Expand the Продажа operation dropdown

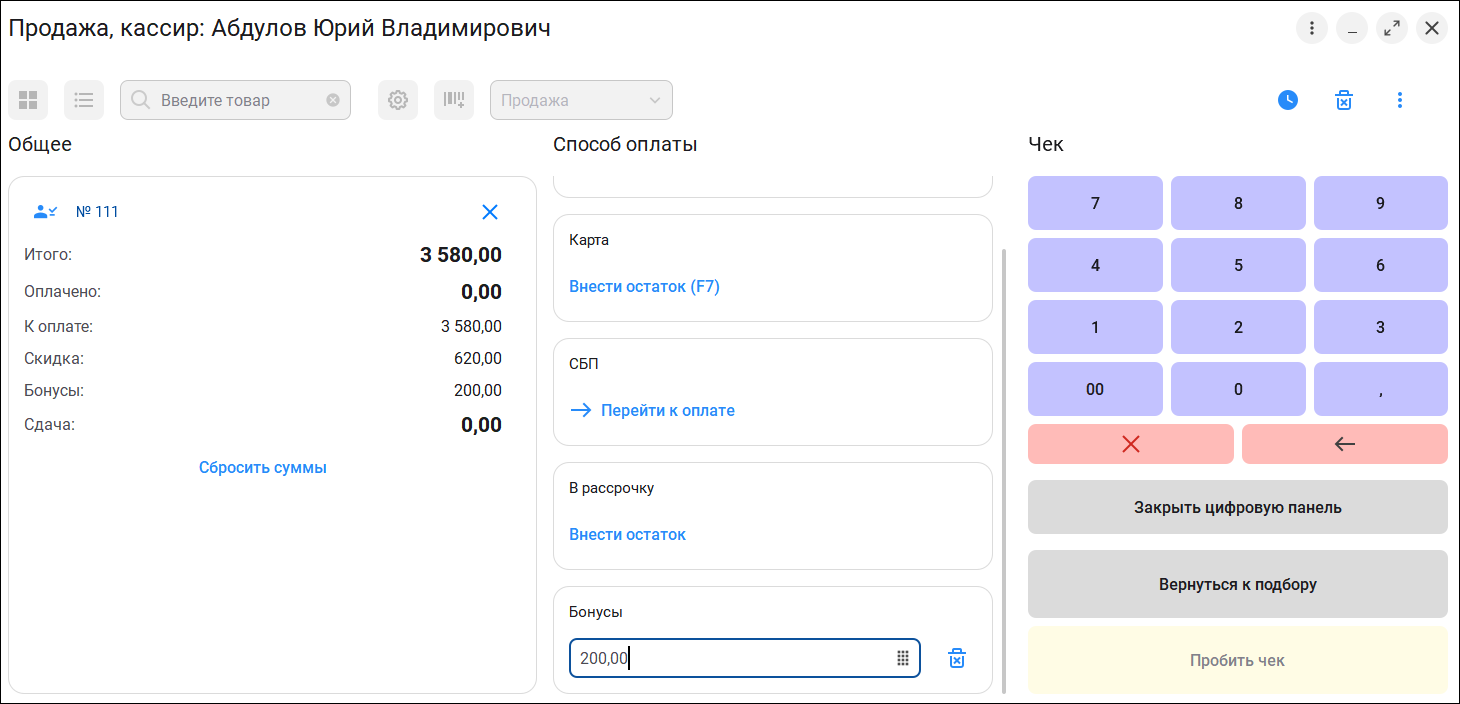[655, 100]
